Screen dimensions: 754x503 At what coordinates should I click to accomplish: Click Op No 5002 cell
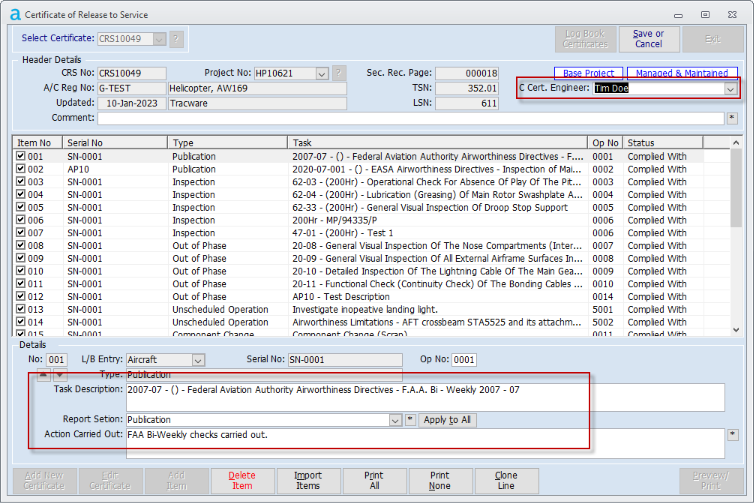tap(603, 322)
